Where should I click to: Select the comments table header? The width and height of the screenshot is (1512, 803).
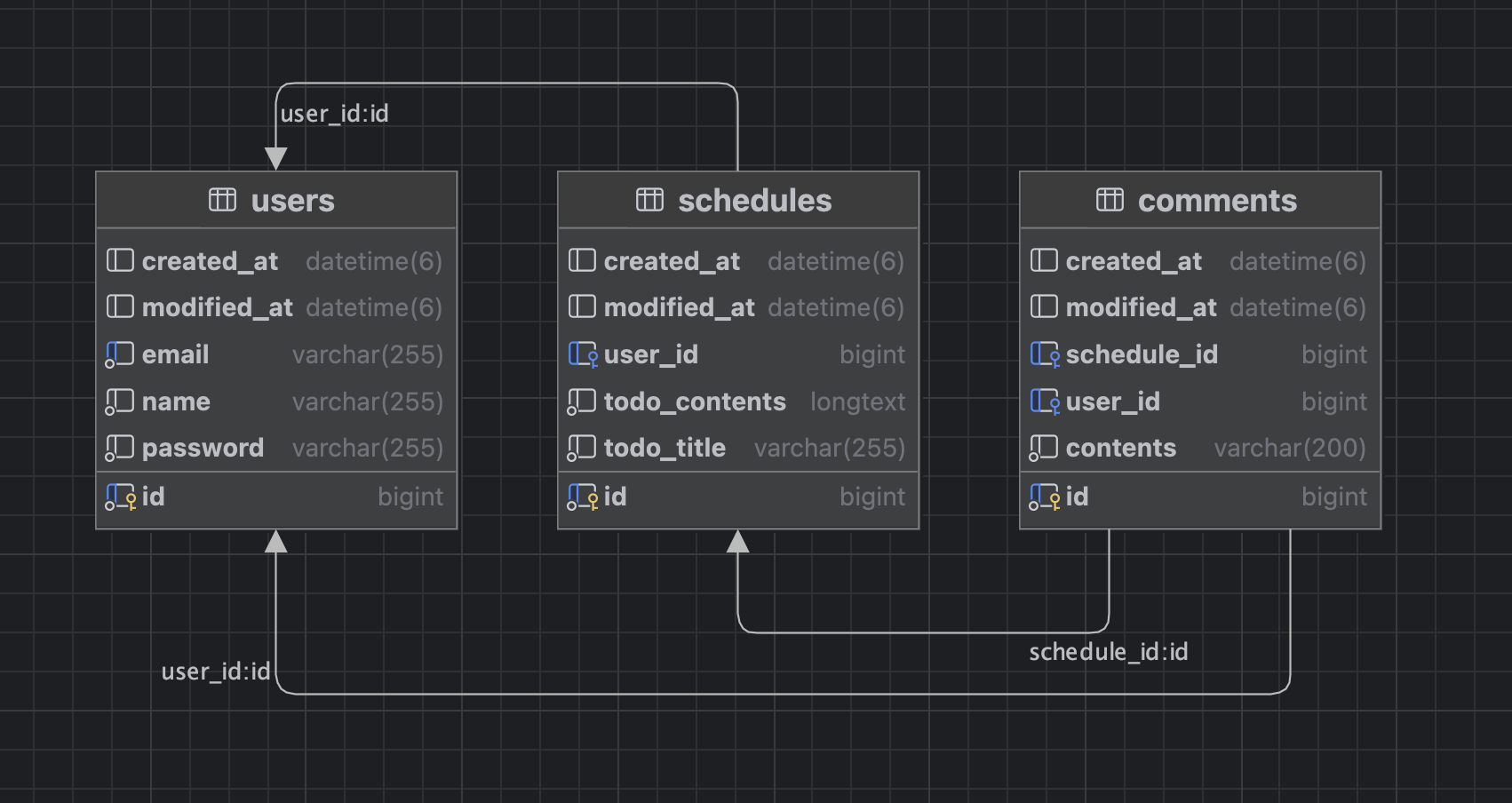pos(1200,200)
